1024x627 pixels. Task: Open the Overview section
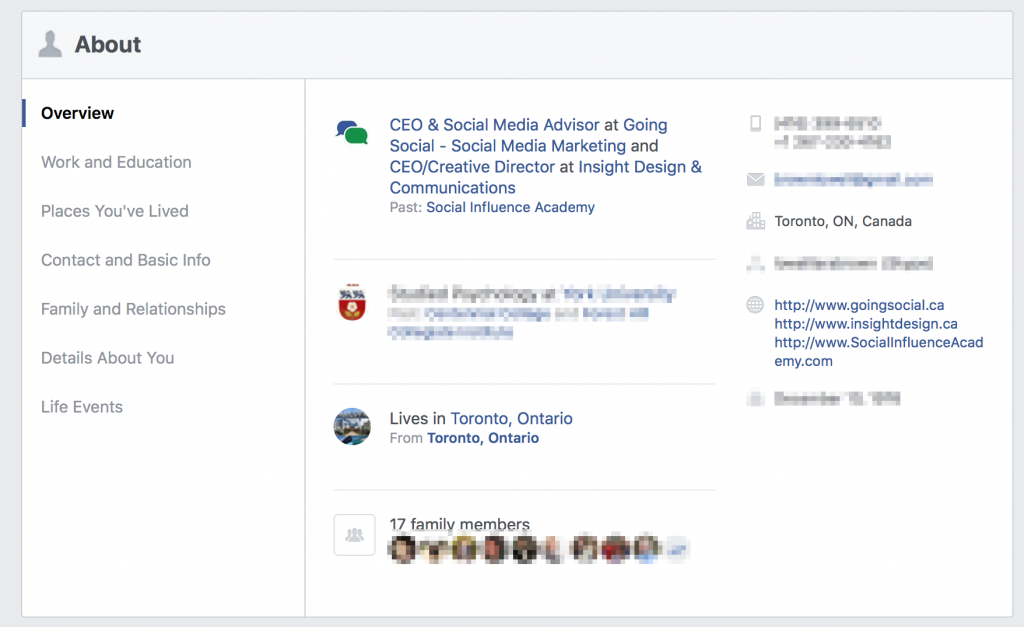click(77, 113)
